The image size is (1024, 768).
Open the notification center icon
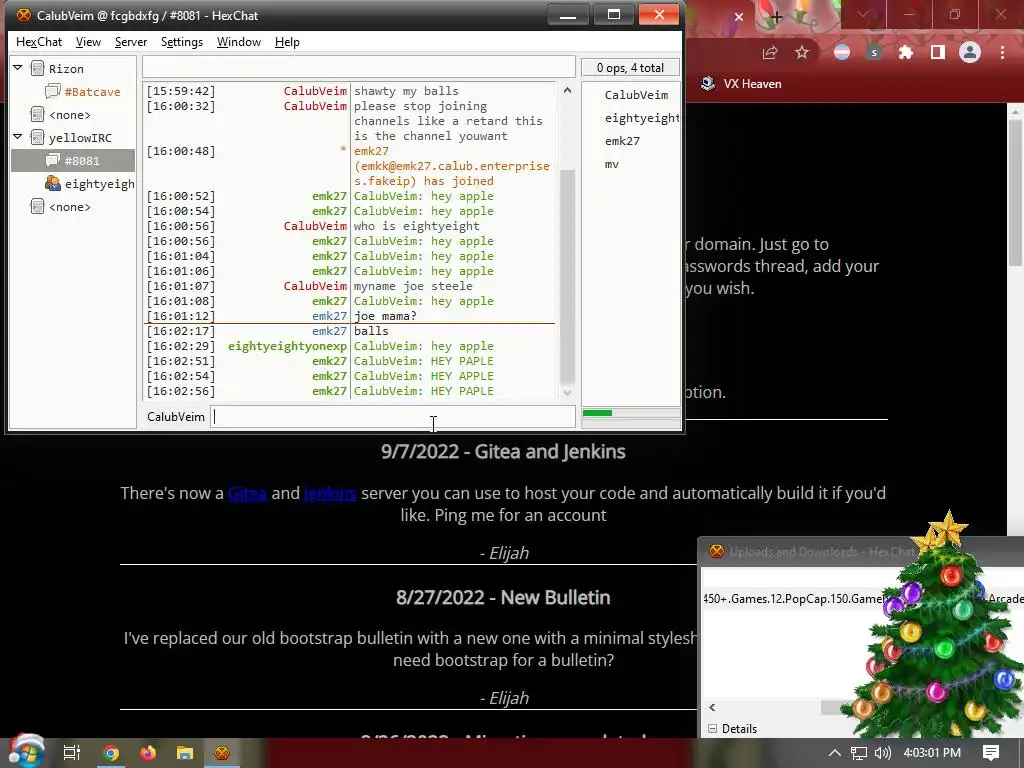[991, 753]
